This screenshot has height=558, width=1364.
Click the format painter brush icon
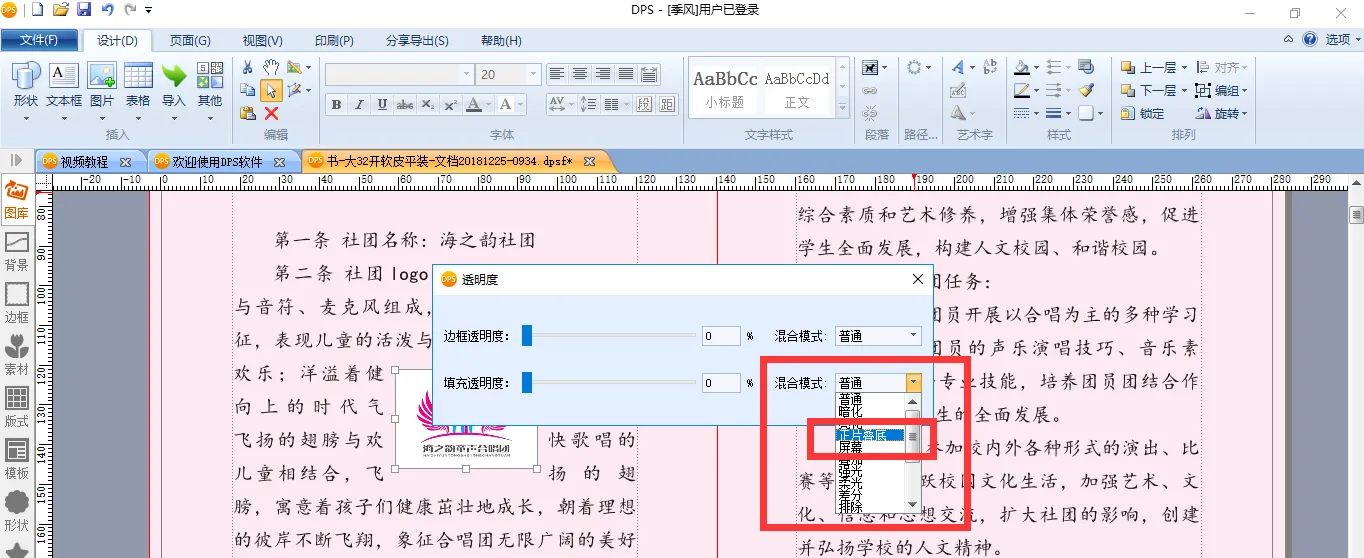[x=1087, y=91]
